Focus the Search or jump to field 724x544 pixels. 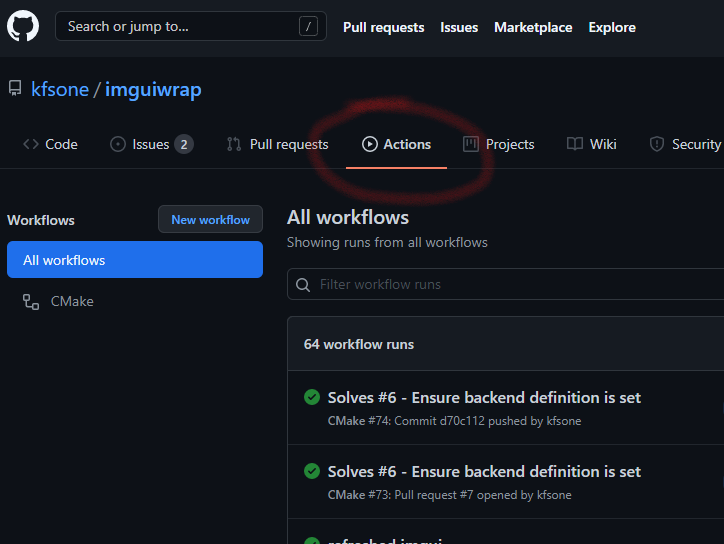tap(191, 26)
